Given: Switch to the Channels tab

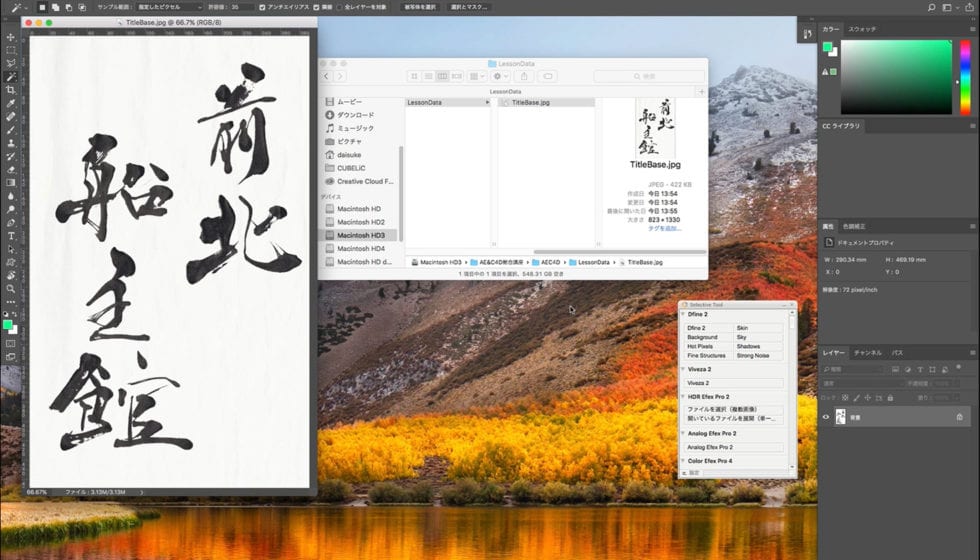Looking at the screenshot, I should click(x=867, y=353).
